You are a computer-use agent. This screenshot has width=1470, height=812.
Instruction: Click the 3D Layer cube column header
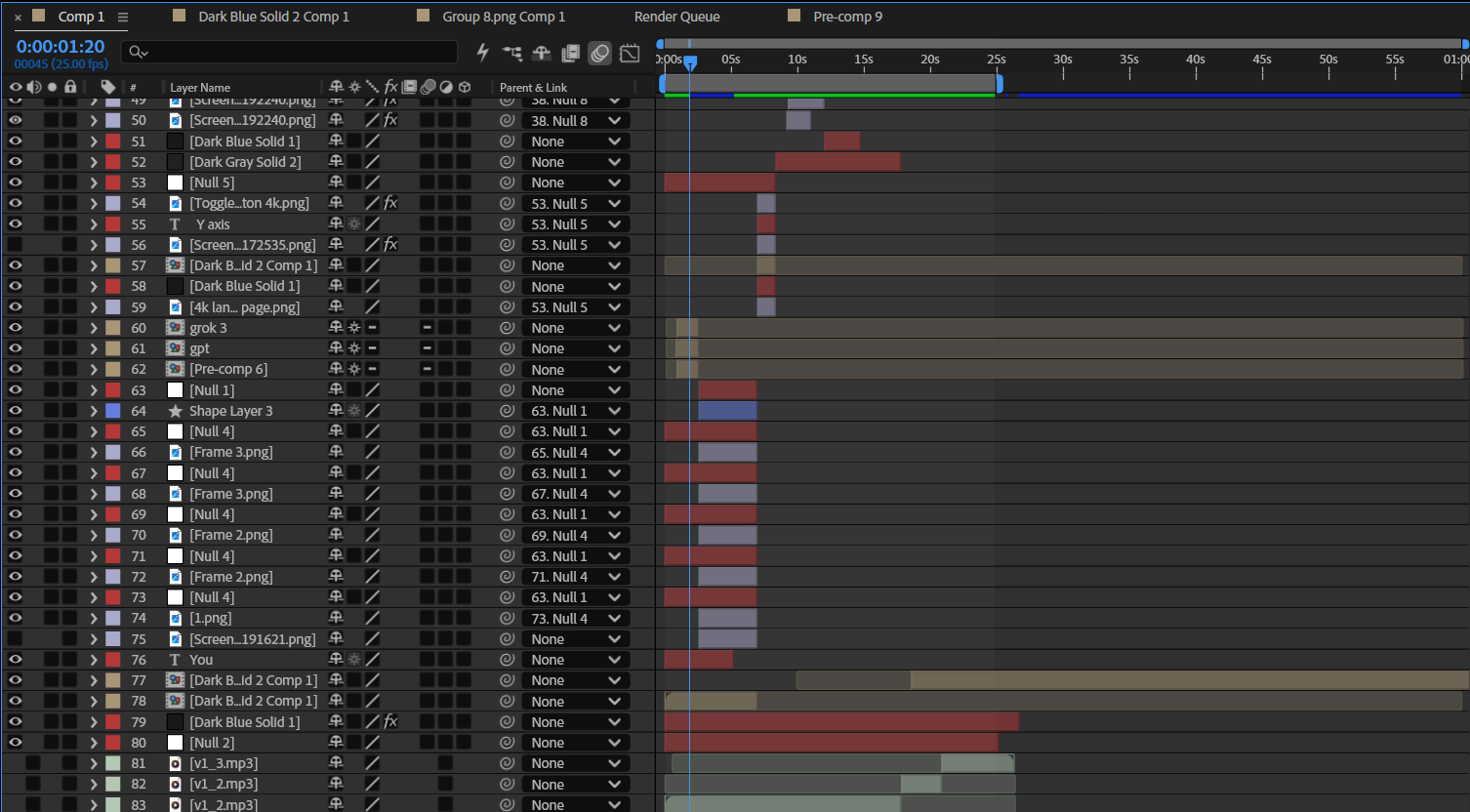point(465,87)
